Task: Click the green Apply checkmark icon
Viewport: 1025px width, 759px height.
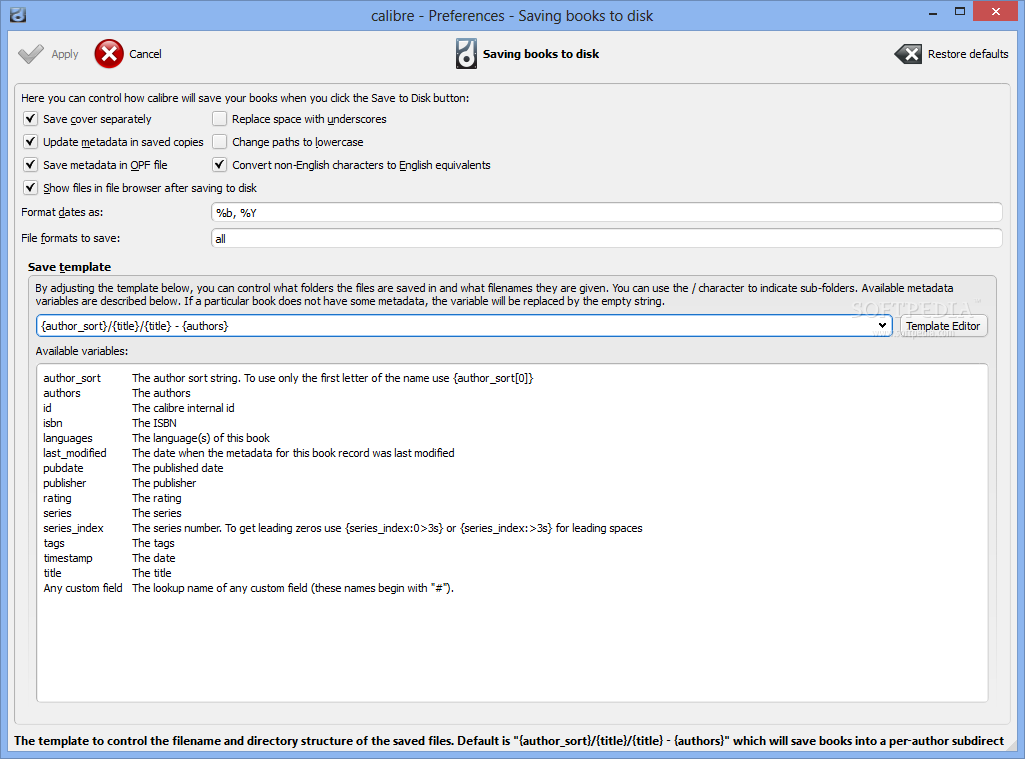Action: click(31, 54)
